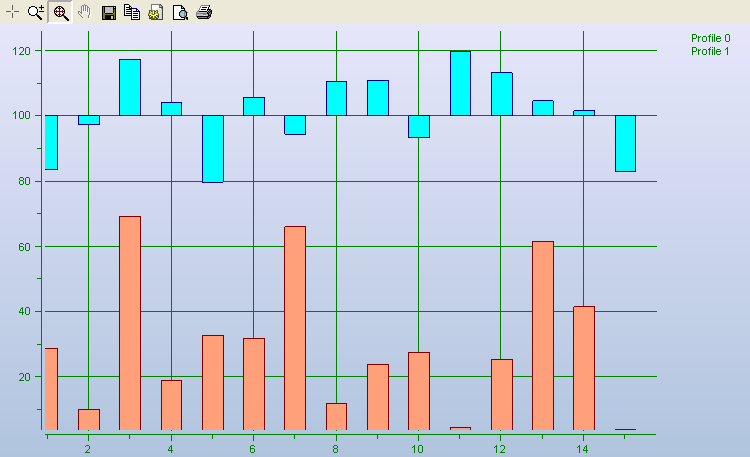This screenshot has height=457, width=750.
Task: Select the crosshair cursor tool
Action: (x=13, y=12)
